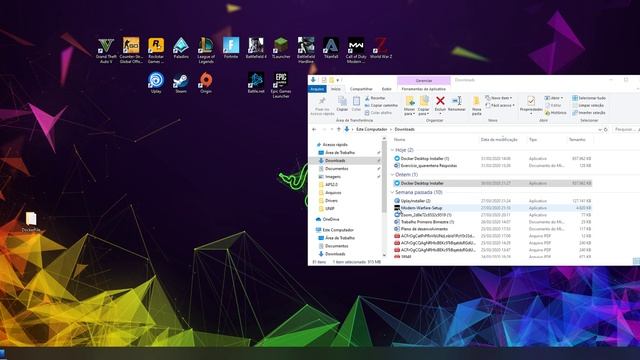Click Selecionar tudo in the ribbon
The height and width of the screenshot is (360, 640).
point(589,98)
